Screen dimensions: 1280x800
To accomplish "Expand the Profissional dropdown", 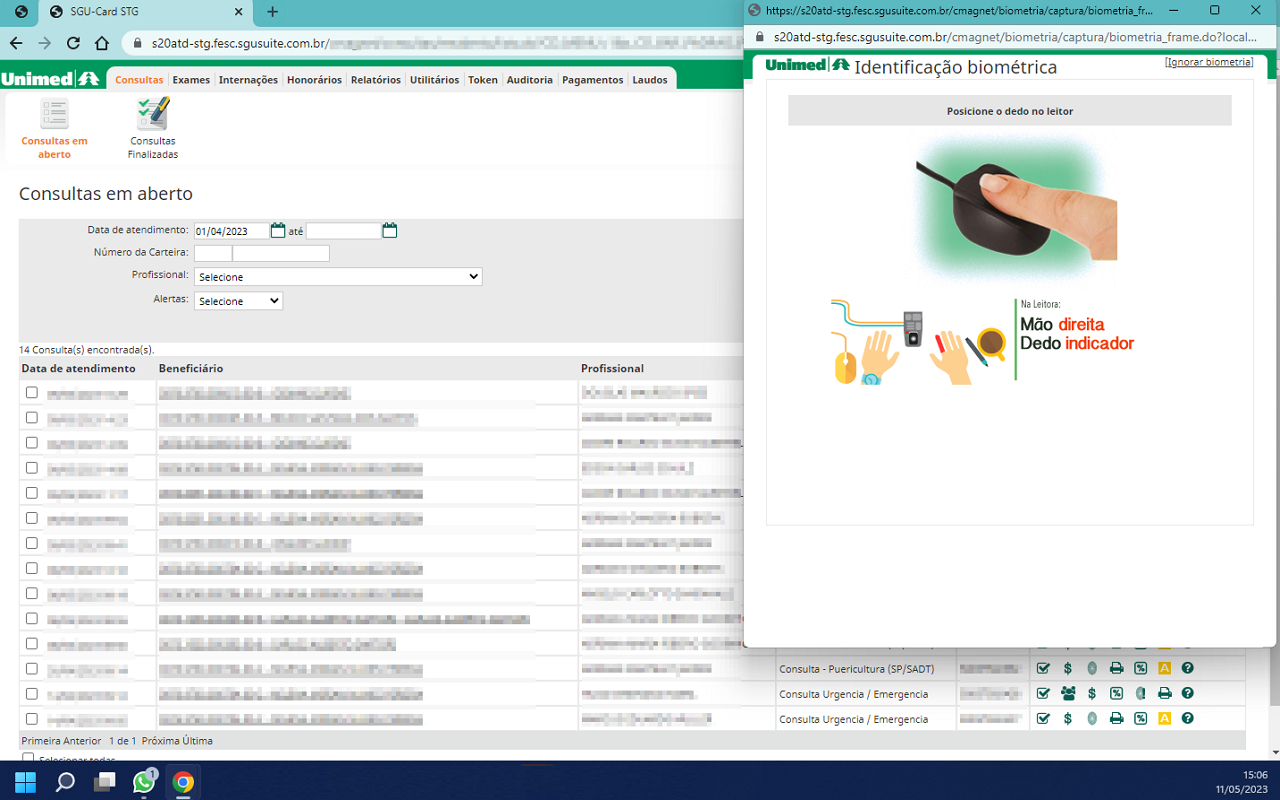I will click(x=338, y=277).
